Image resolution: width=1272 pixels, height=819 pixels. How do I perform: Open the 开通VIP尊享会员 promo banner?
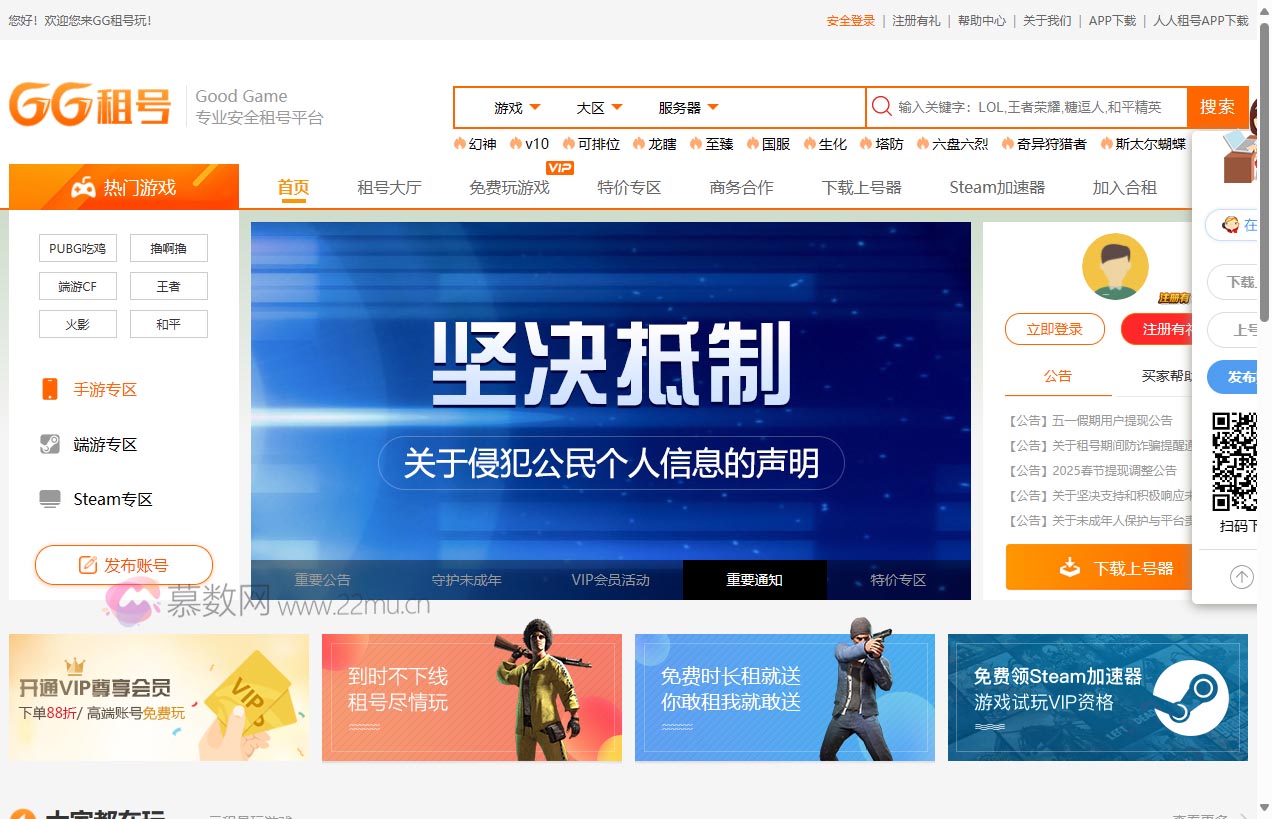[159, 697]
